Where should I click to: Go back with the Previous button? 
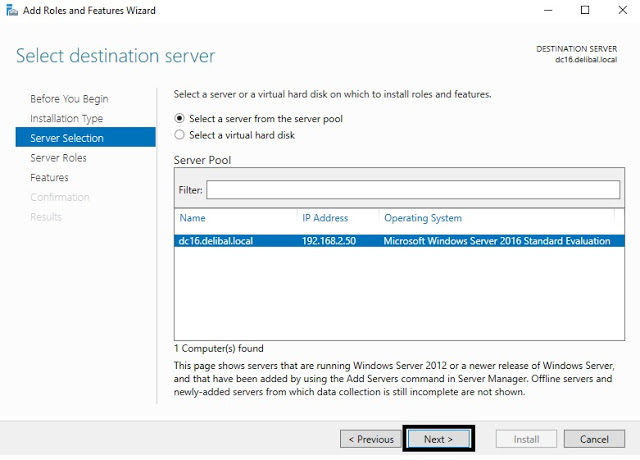coord(370,439)
